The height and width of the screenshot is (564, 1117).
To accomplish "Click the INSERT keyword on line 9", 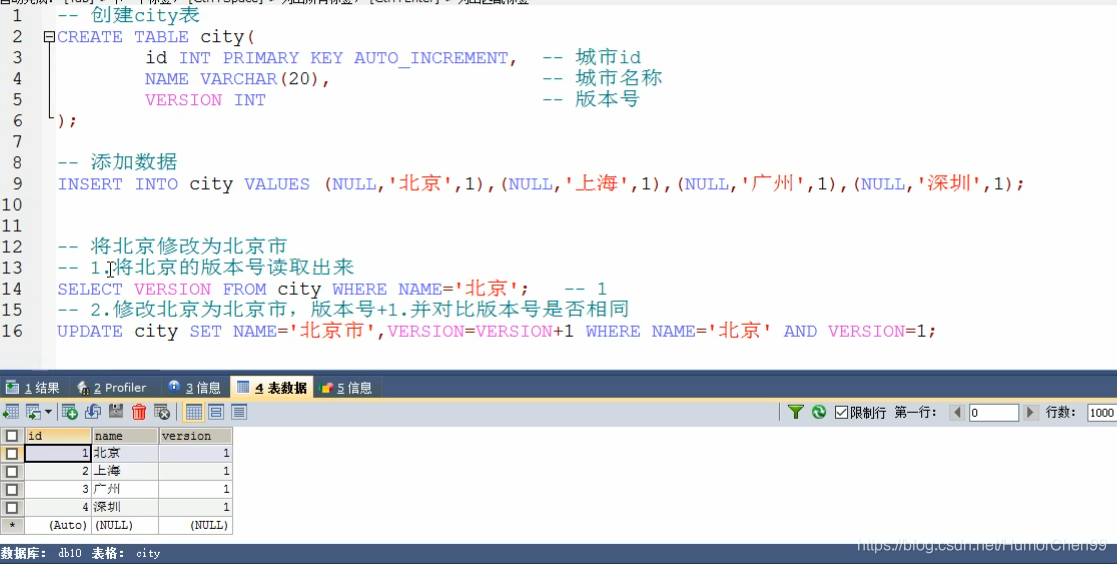I will (90, 184).
